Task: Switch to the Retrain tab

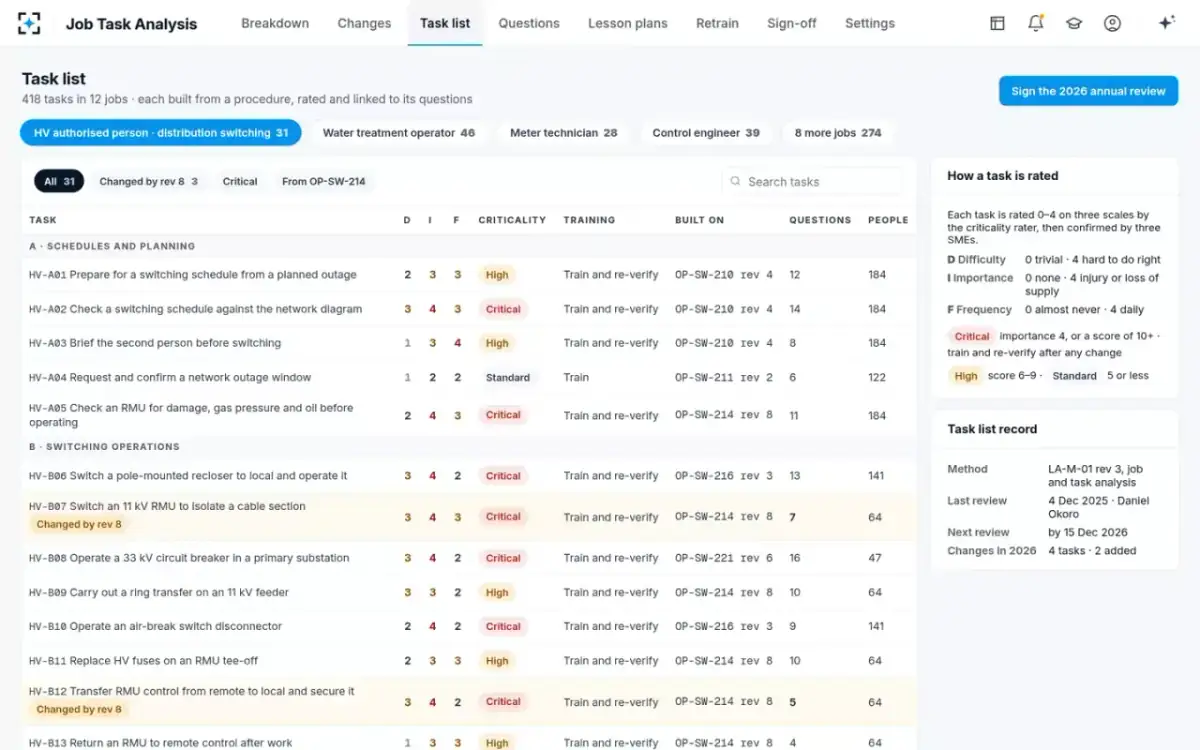Action: point(717,23)
